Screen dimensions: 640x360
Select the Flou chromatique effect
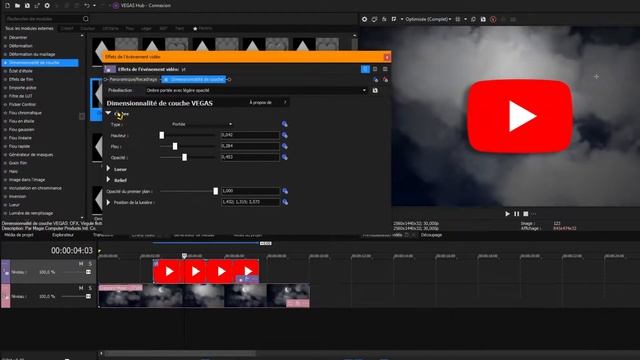point(25,113)
